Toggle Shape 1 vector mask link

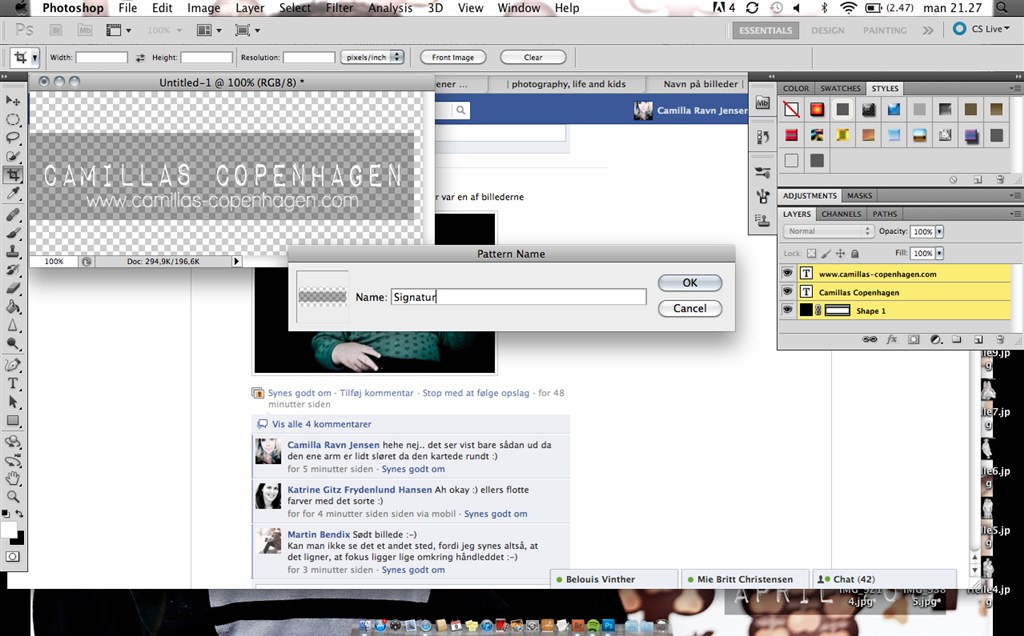tap(818, 311)
